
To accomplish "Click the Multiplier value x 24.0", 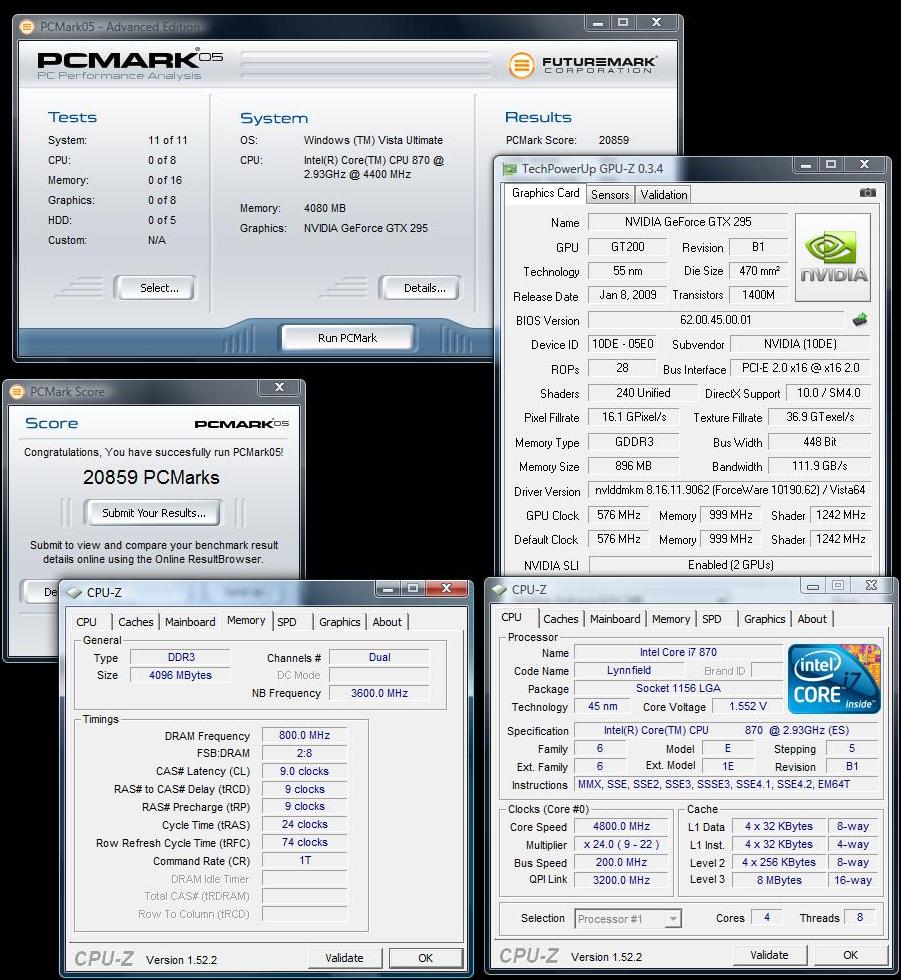I will click(621, 844).
